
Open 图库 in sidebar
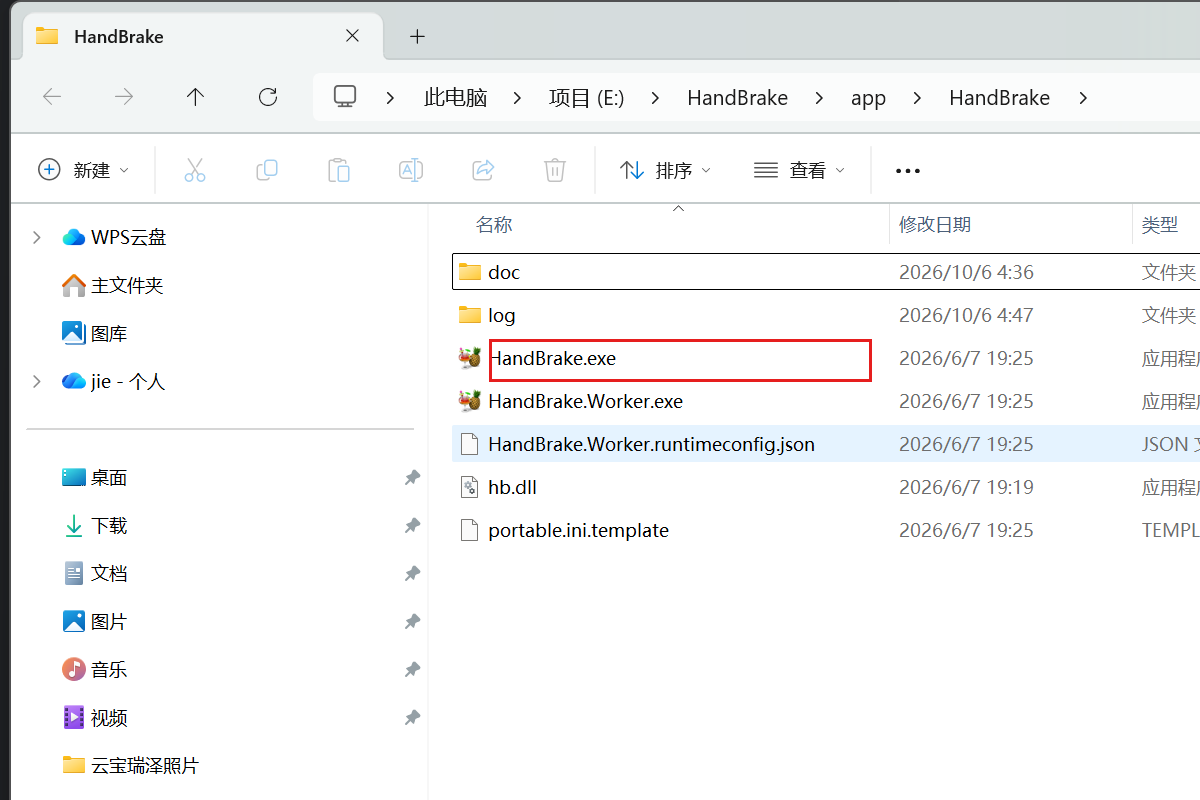pyautogui.click(x=95, y=333)
